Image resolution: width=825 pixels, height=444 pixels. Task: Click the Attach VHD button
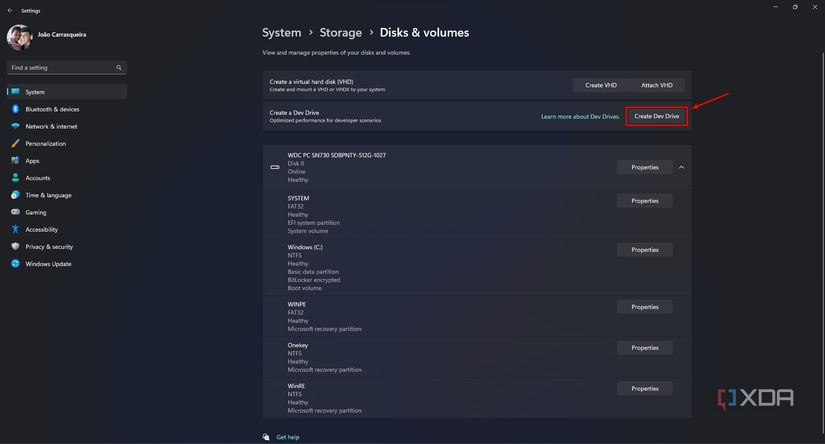(657, 85)
